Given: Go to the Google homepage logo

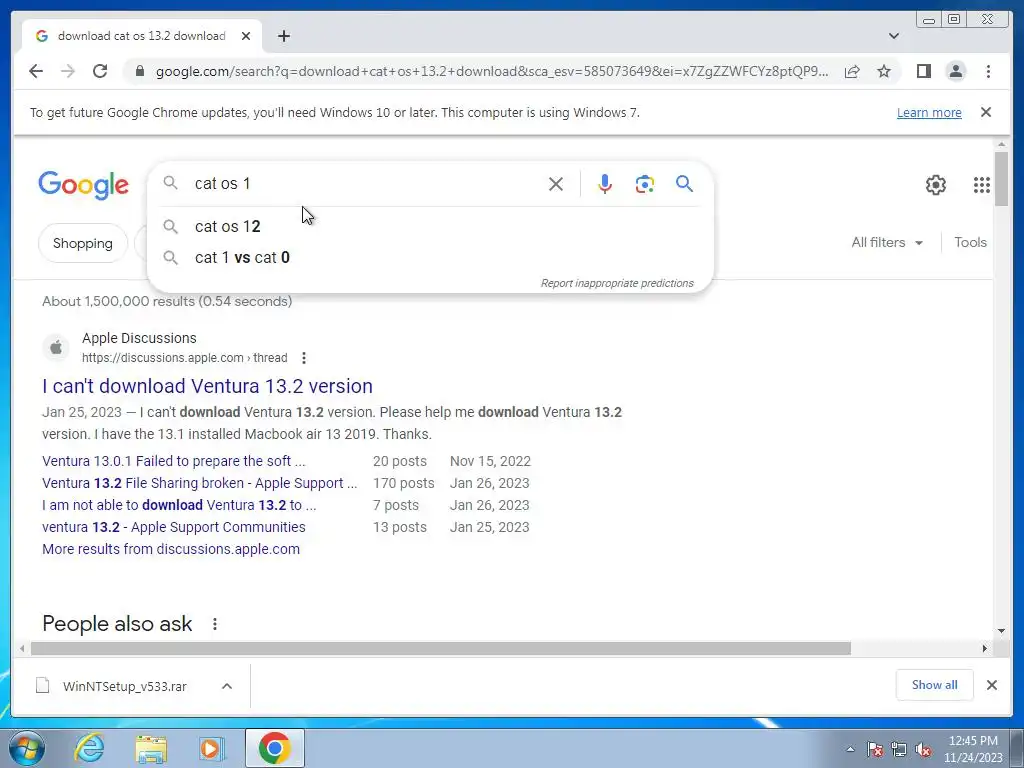Looking at the screenshot, I should tap(84, 185).
